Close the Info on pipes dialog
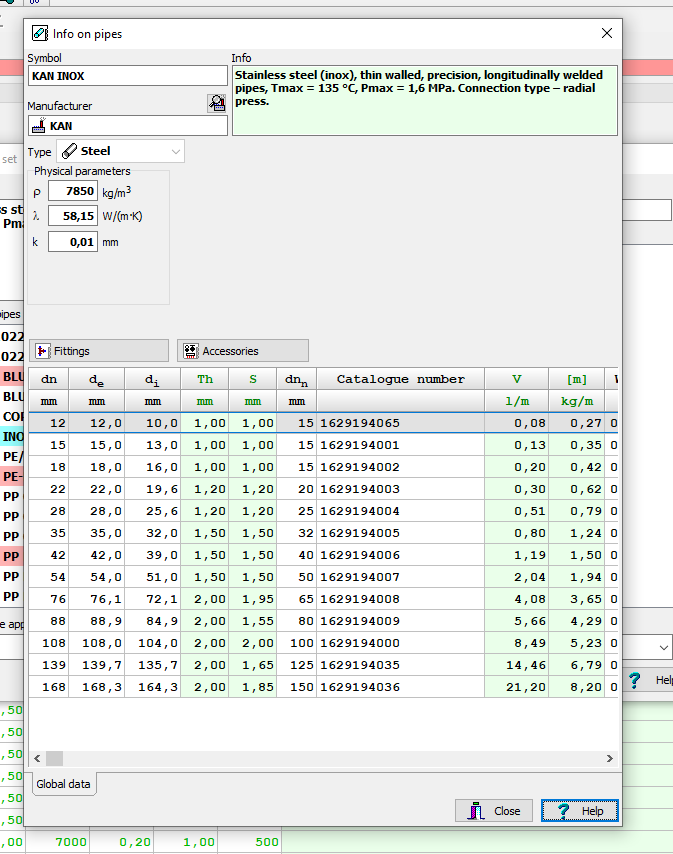Screen dimensions: 673x854 [x=607, y=33]
